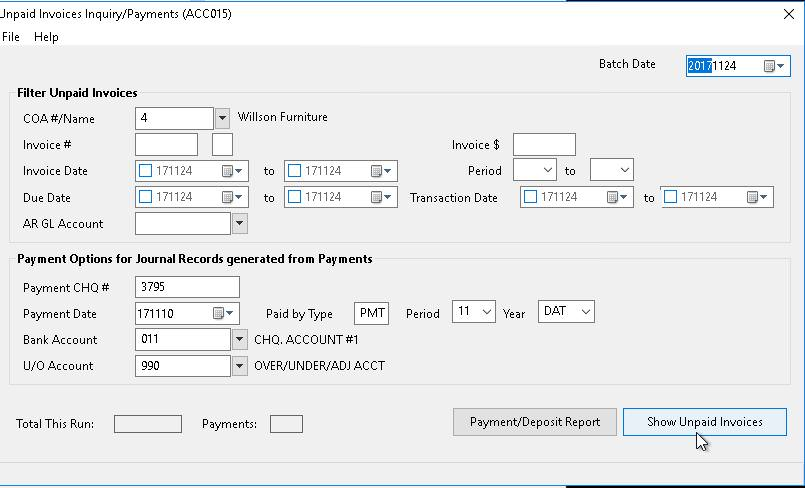Enable the Transaction Date start checkbox
Viewport: 805px width, 488px height.
[x=530, y=197]
